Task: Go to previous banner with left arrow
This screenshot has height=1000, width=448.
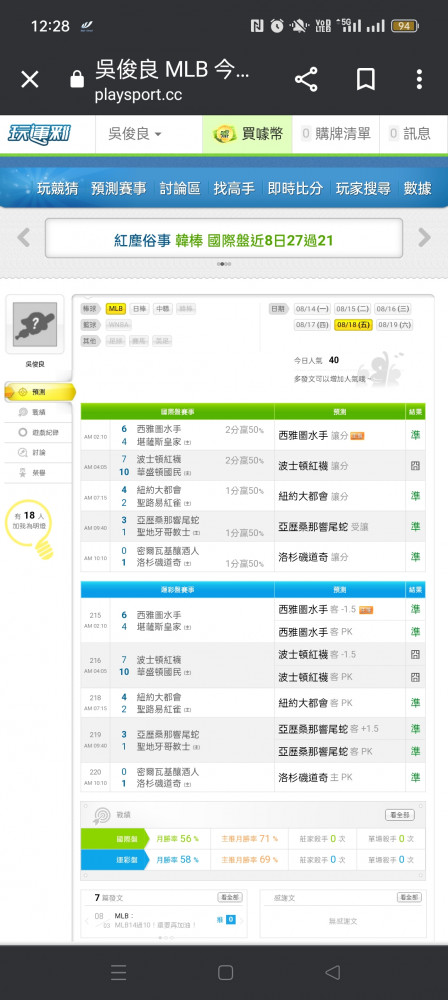Action: pos(24,237)
